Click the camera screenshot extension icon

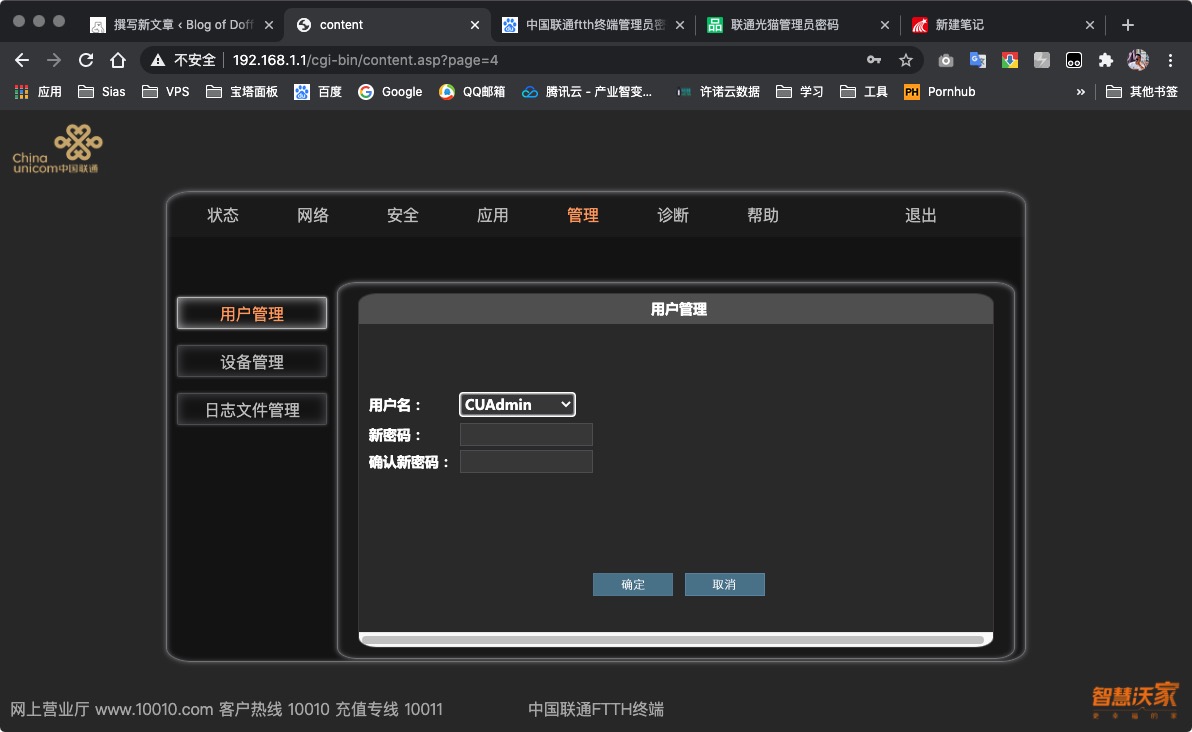(946, 60)
